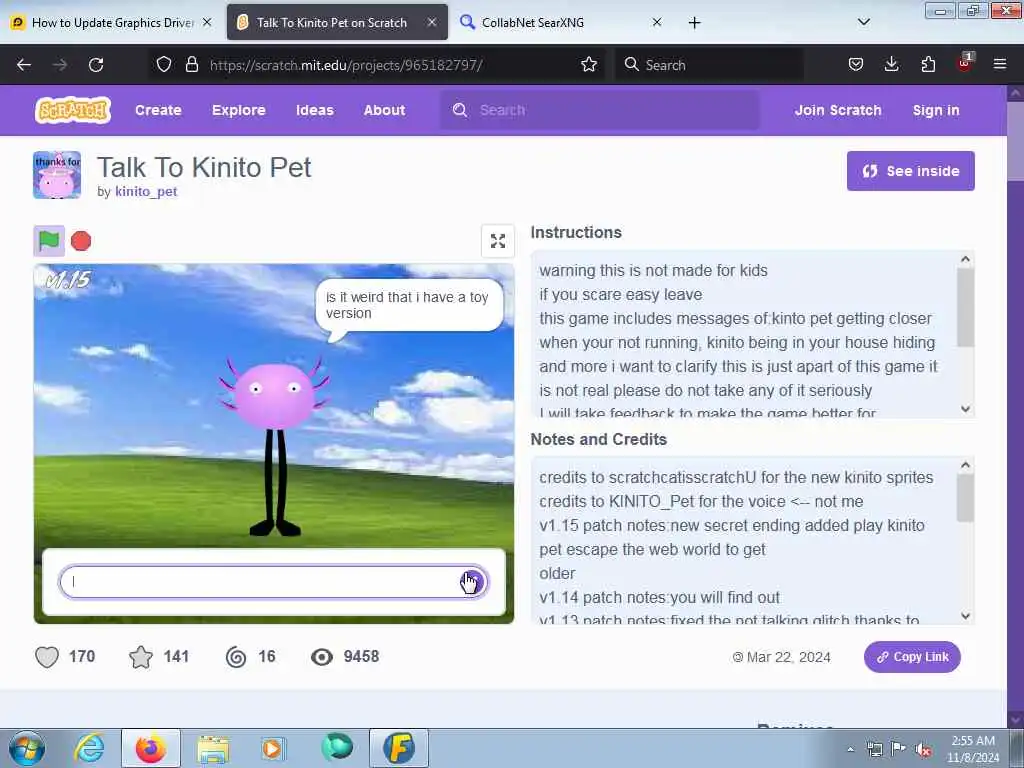Click the Copy Link button
1024x768 pixels.
(912, 657)
